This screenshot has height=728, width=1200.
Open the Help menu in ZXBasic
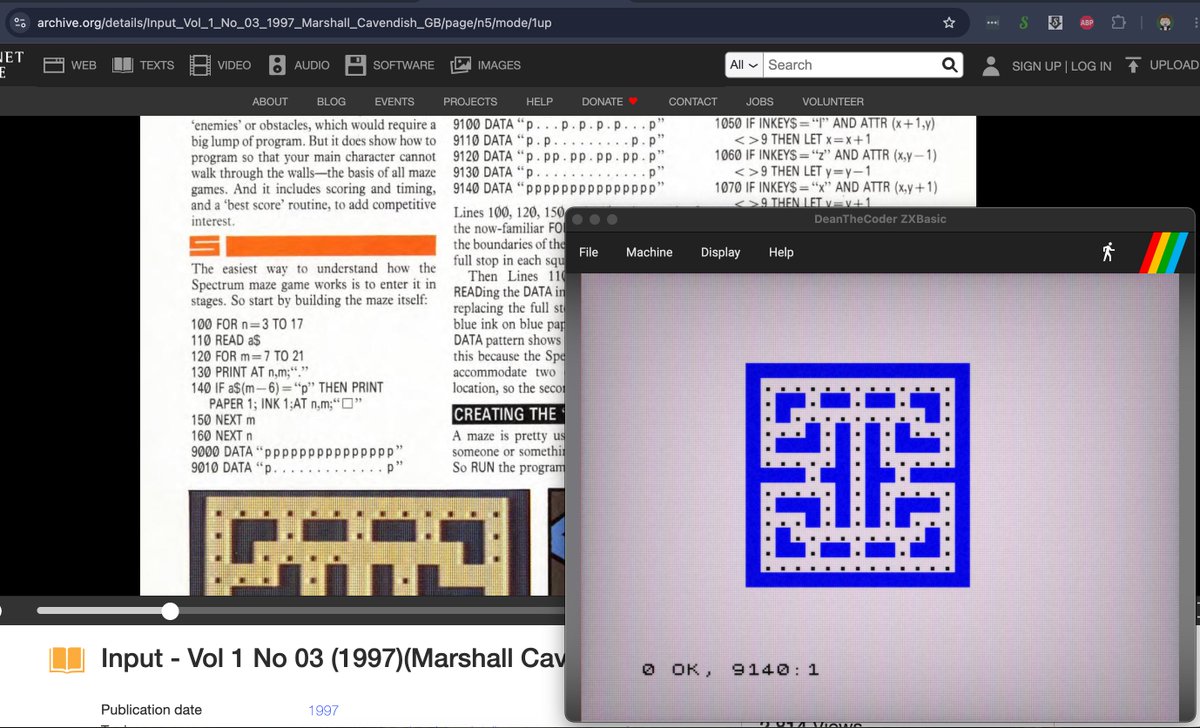click(x=781, y=252)
